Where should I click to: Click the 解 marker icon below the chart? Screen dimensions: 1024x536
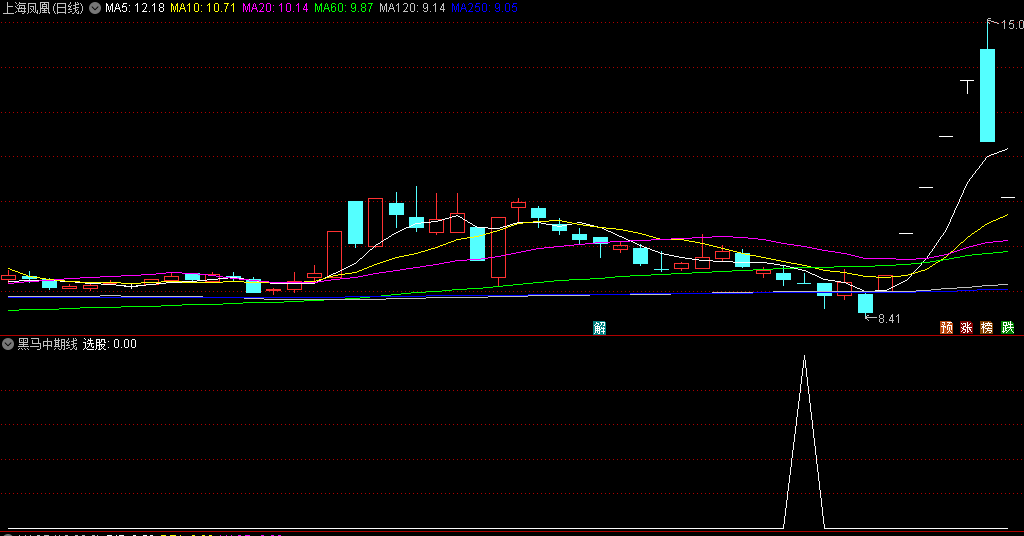click(x=600, y=328)
